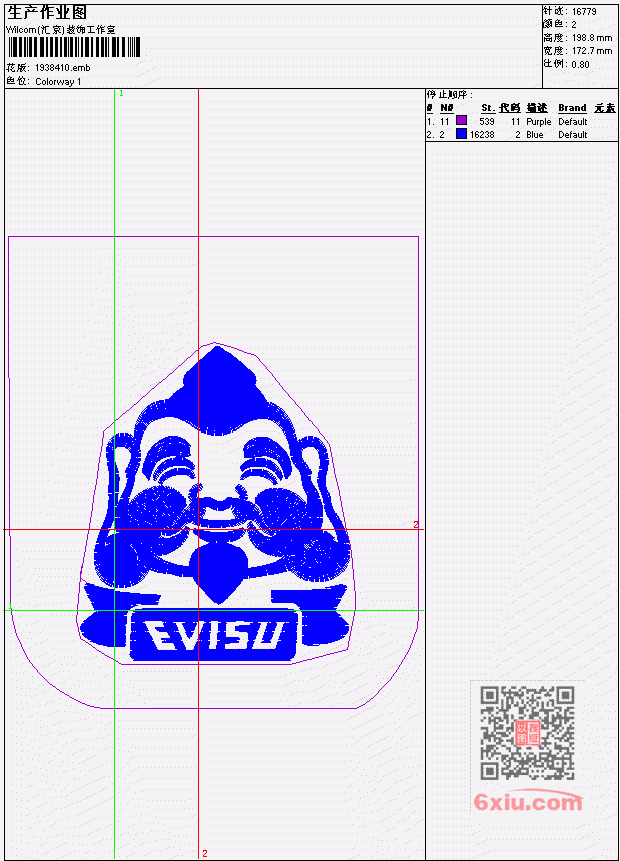
Task: Click the blue color swatch in row 2
Action: click(461, 133)
